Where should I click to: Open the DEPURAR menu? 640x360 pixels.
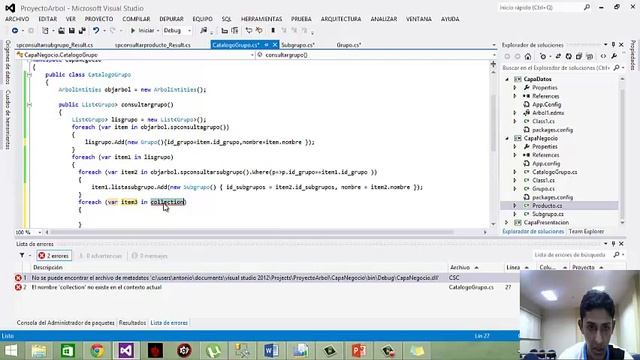coord(171,19)
